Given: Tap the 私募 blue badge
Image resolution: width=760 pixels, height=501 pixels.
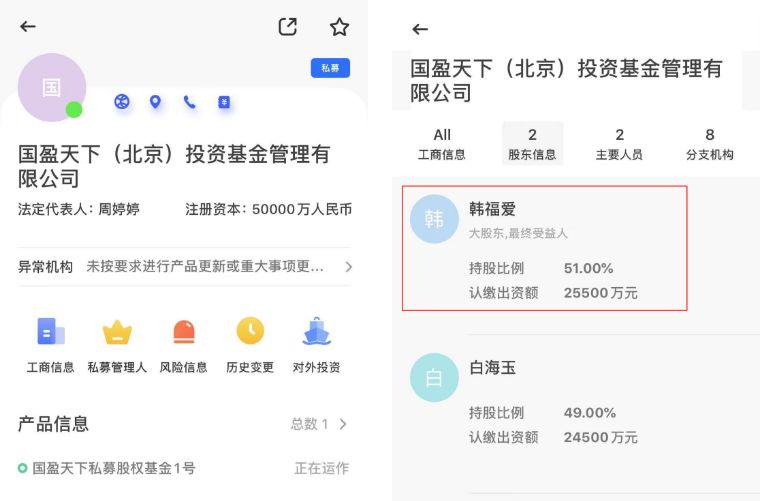Looking at the screenshot, I should (330, 68).
